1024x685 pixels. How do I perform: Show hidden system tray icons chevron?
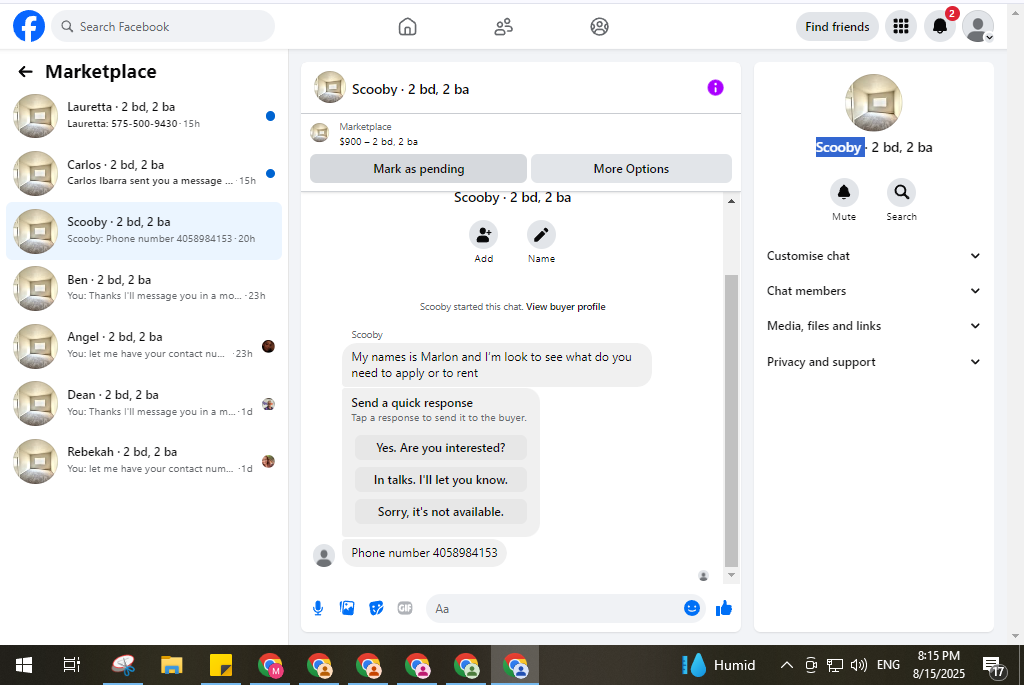787,665
